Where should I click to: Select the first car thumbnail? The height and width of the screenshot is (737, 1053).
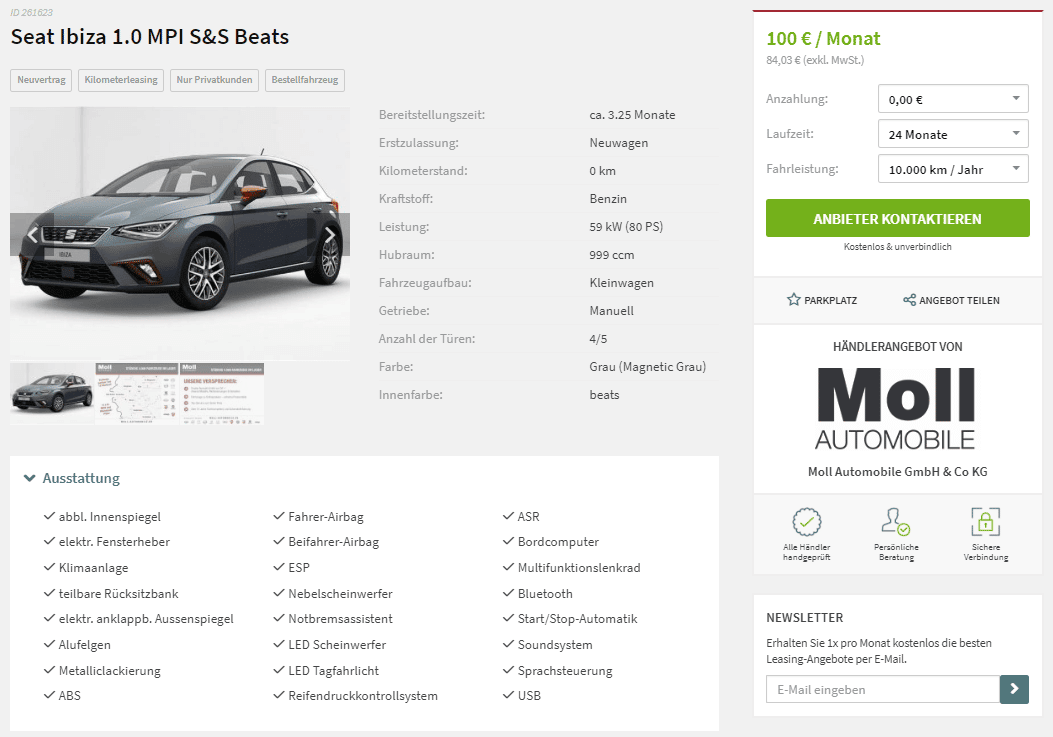pyautogui.click(x=52, y=394)
